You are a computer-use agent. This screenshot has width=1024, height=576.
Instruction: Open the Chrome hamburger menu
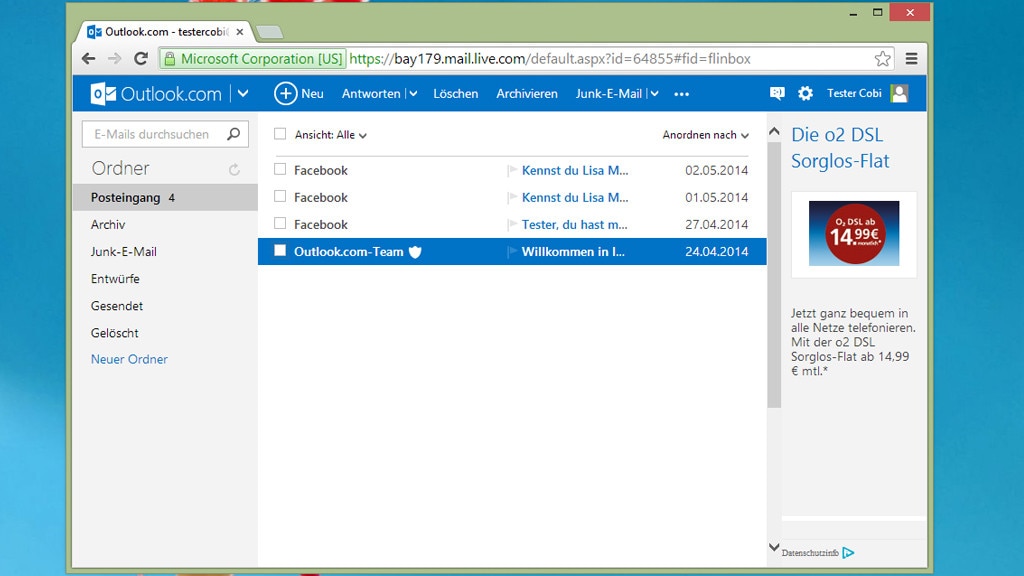tap(912, 59)
